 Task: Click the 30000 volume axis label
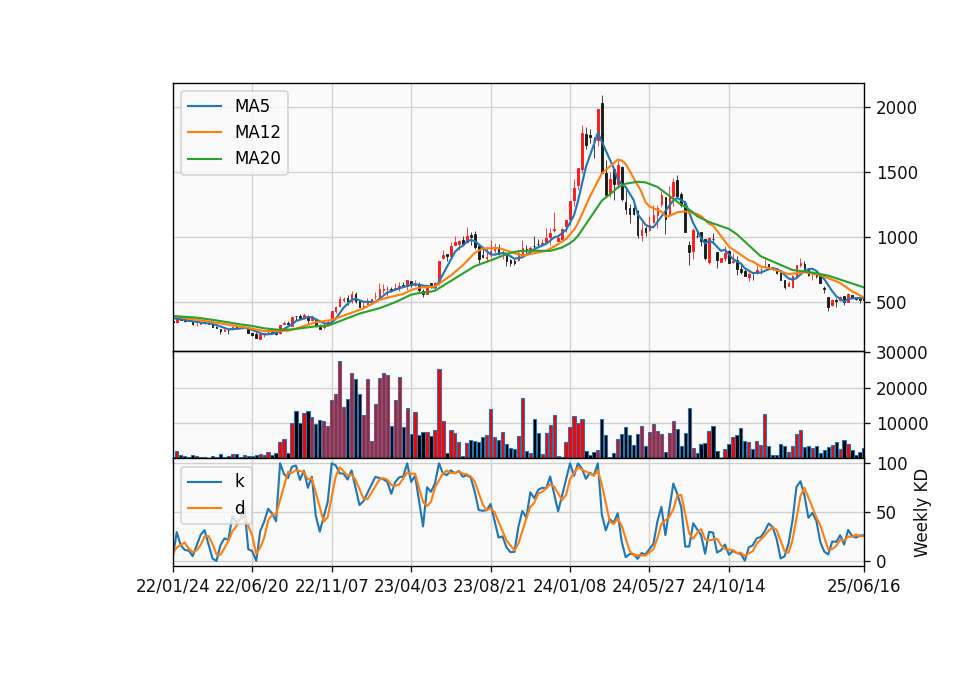(902, 353)
